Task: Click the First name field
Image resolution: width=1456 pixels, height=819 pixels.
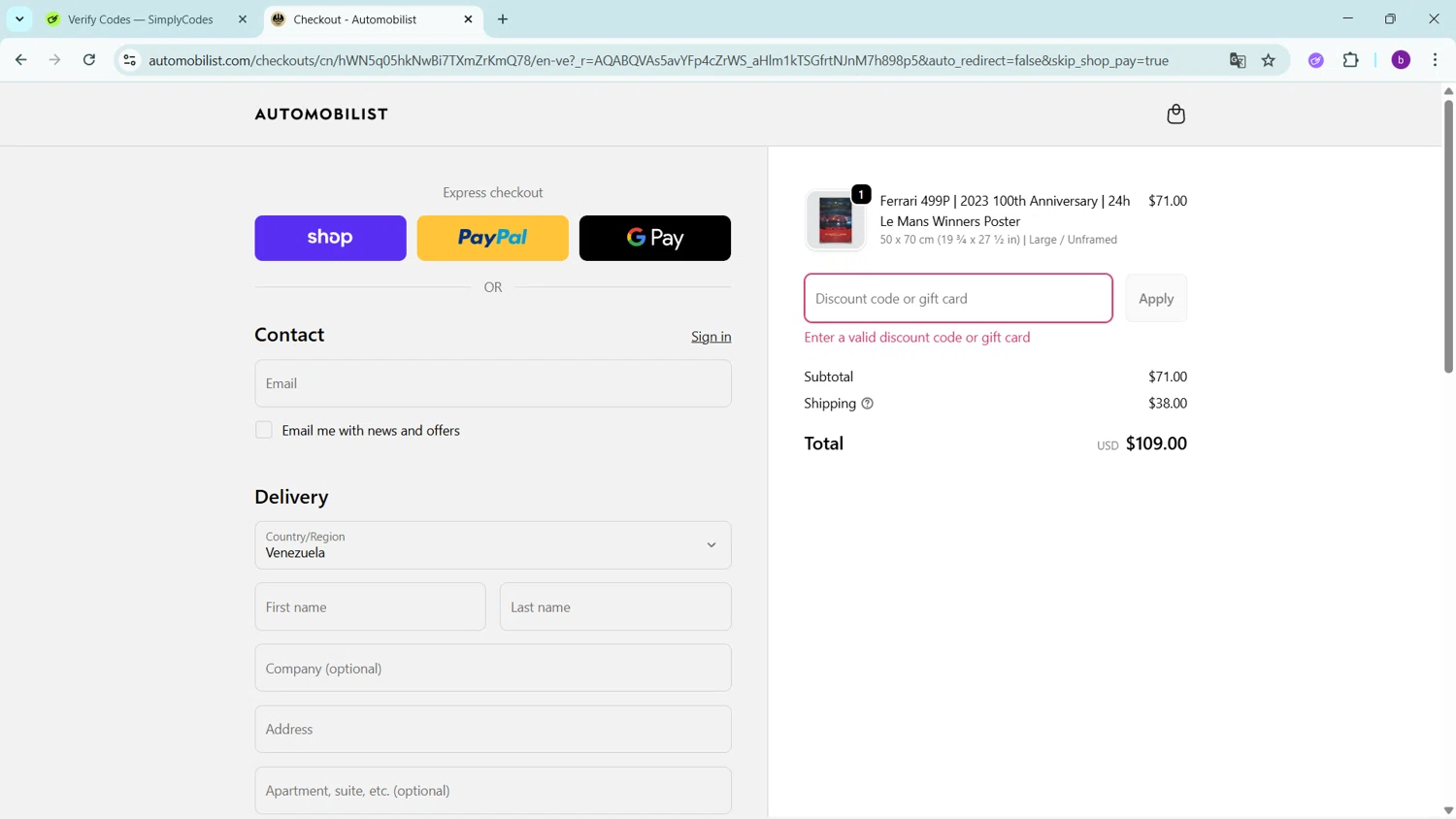Action: [370, 606]
